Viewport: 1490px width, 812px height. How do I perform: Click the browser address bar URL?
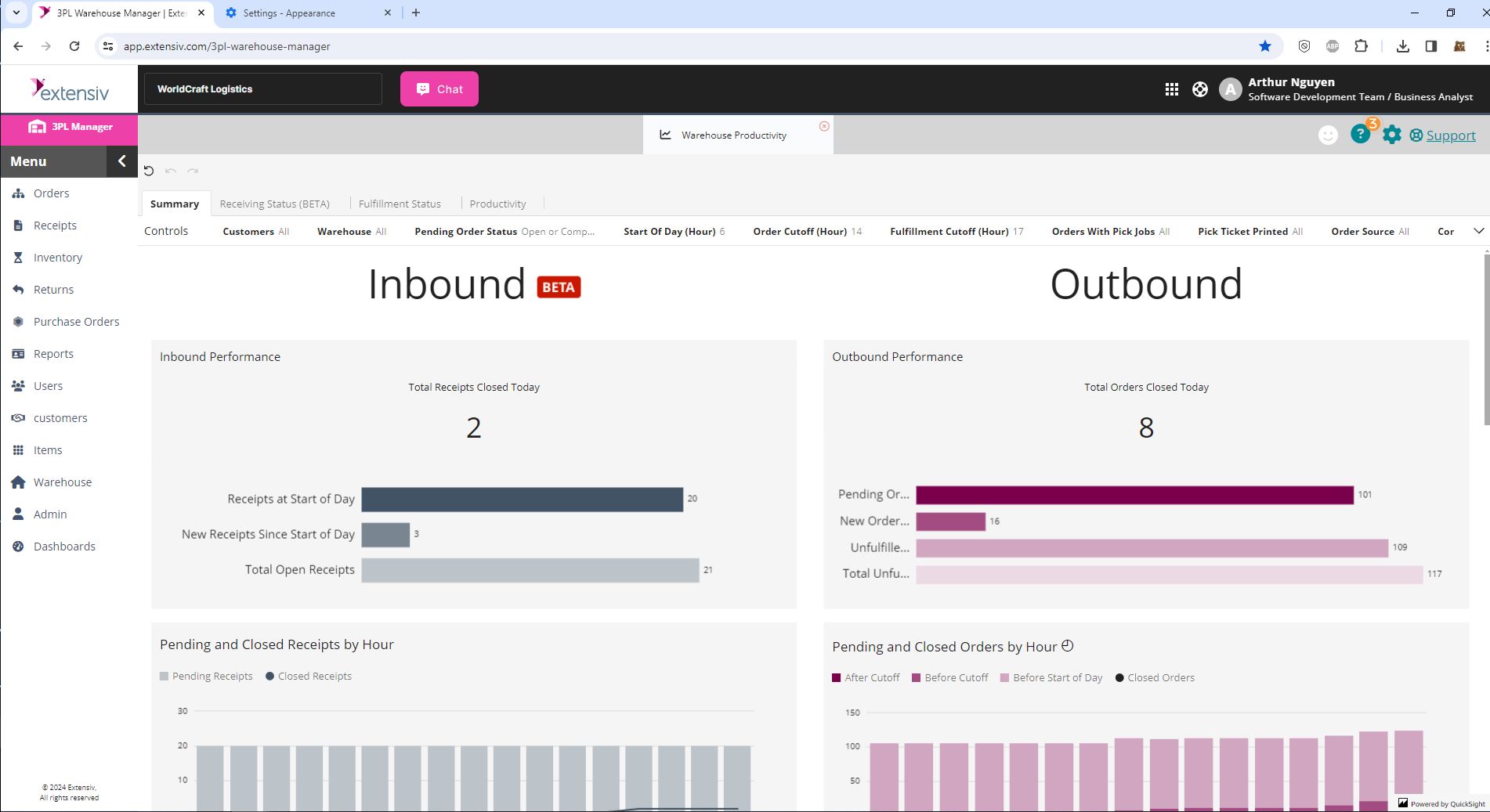226,46
